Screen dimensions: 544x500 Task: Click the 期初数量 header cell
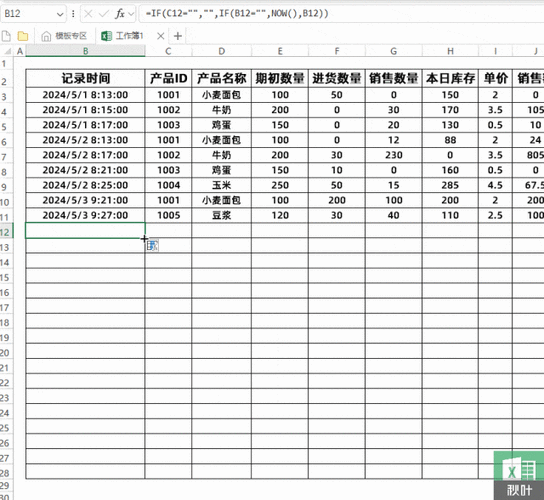coord(280,78)
